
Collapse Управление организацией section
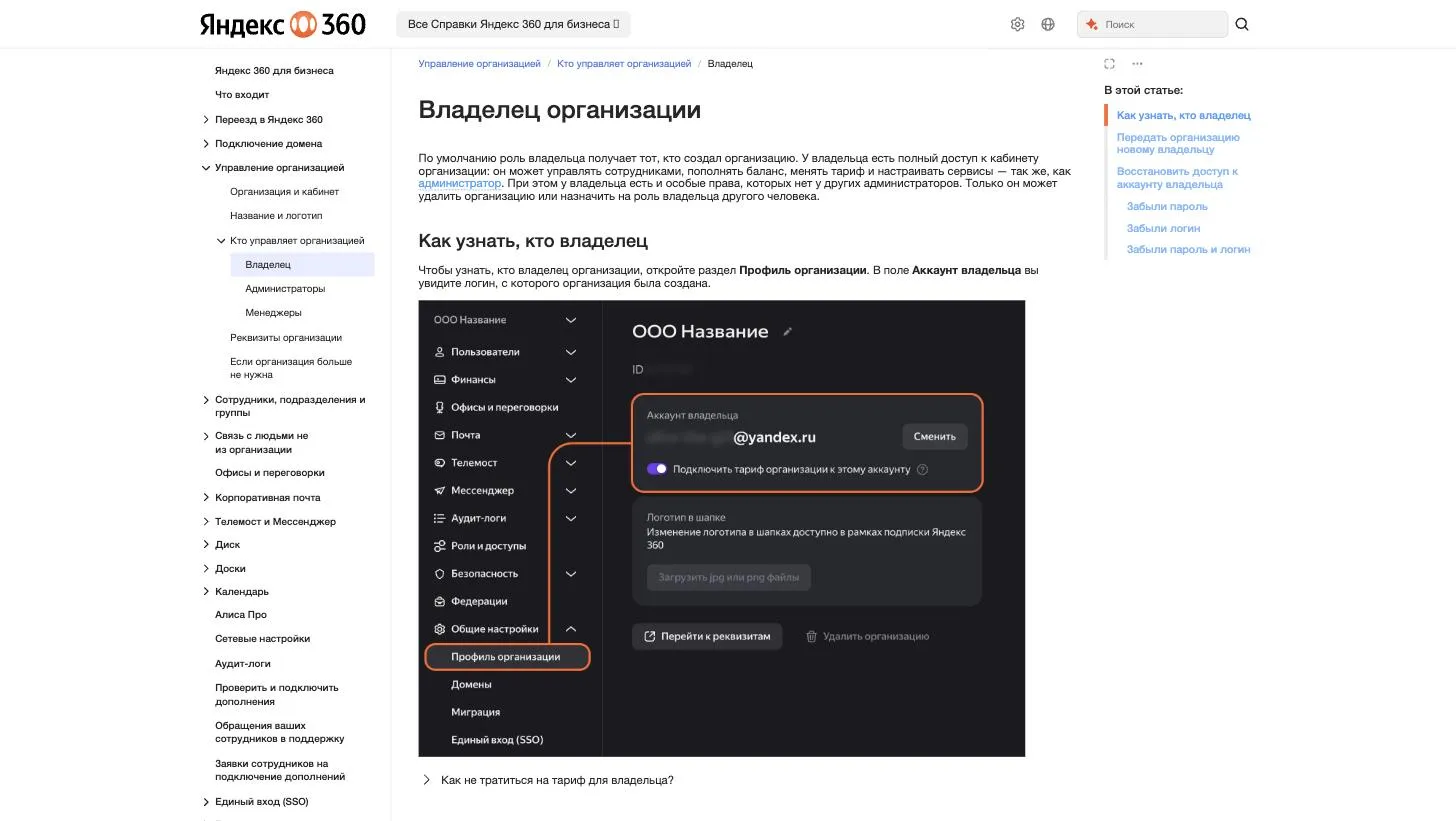(x=206, y=168)
